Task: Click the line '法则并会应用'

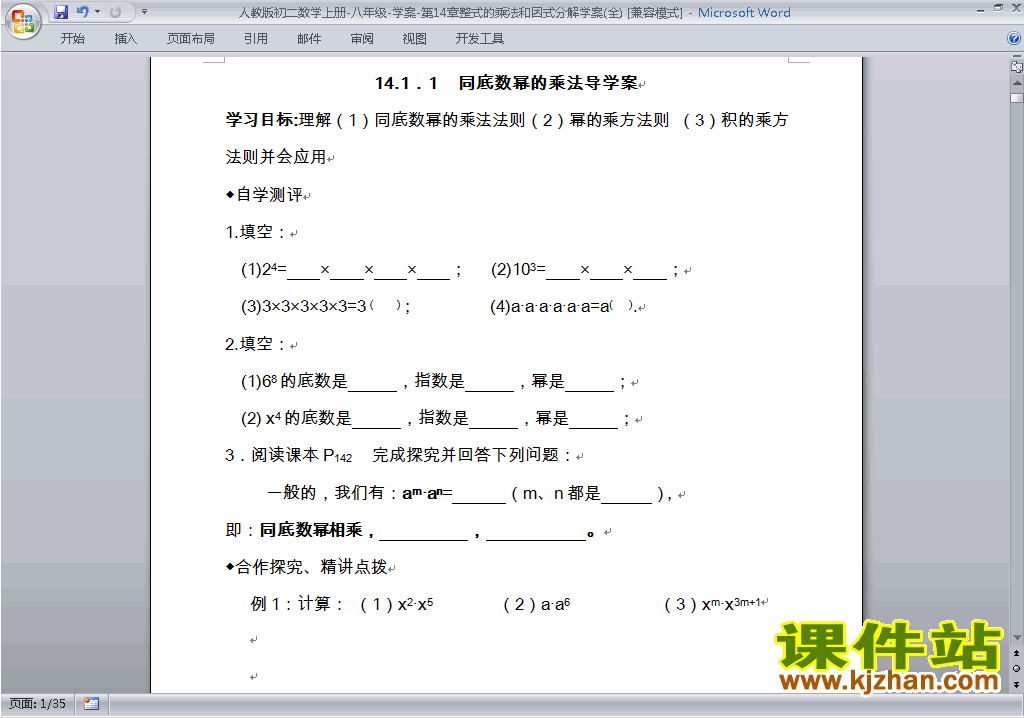Action: [x=276, y=157]
